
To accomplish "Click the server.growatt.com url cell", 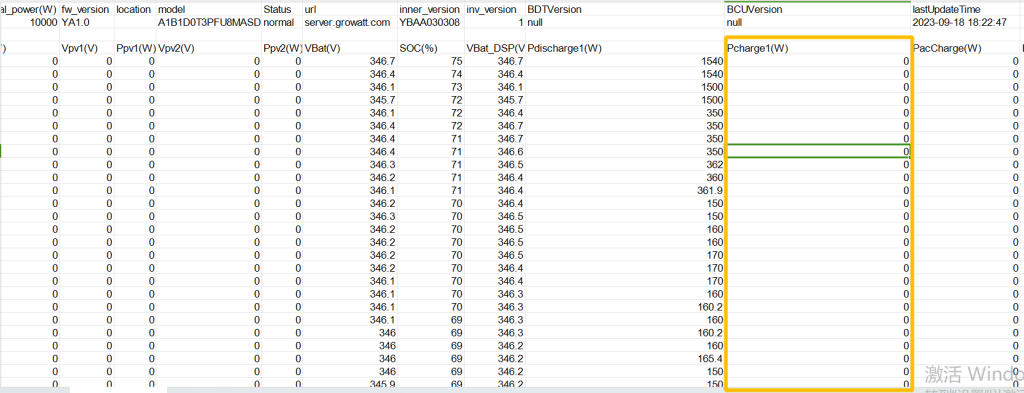I will pyautogui.click(x=350, y=22).
